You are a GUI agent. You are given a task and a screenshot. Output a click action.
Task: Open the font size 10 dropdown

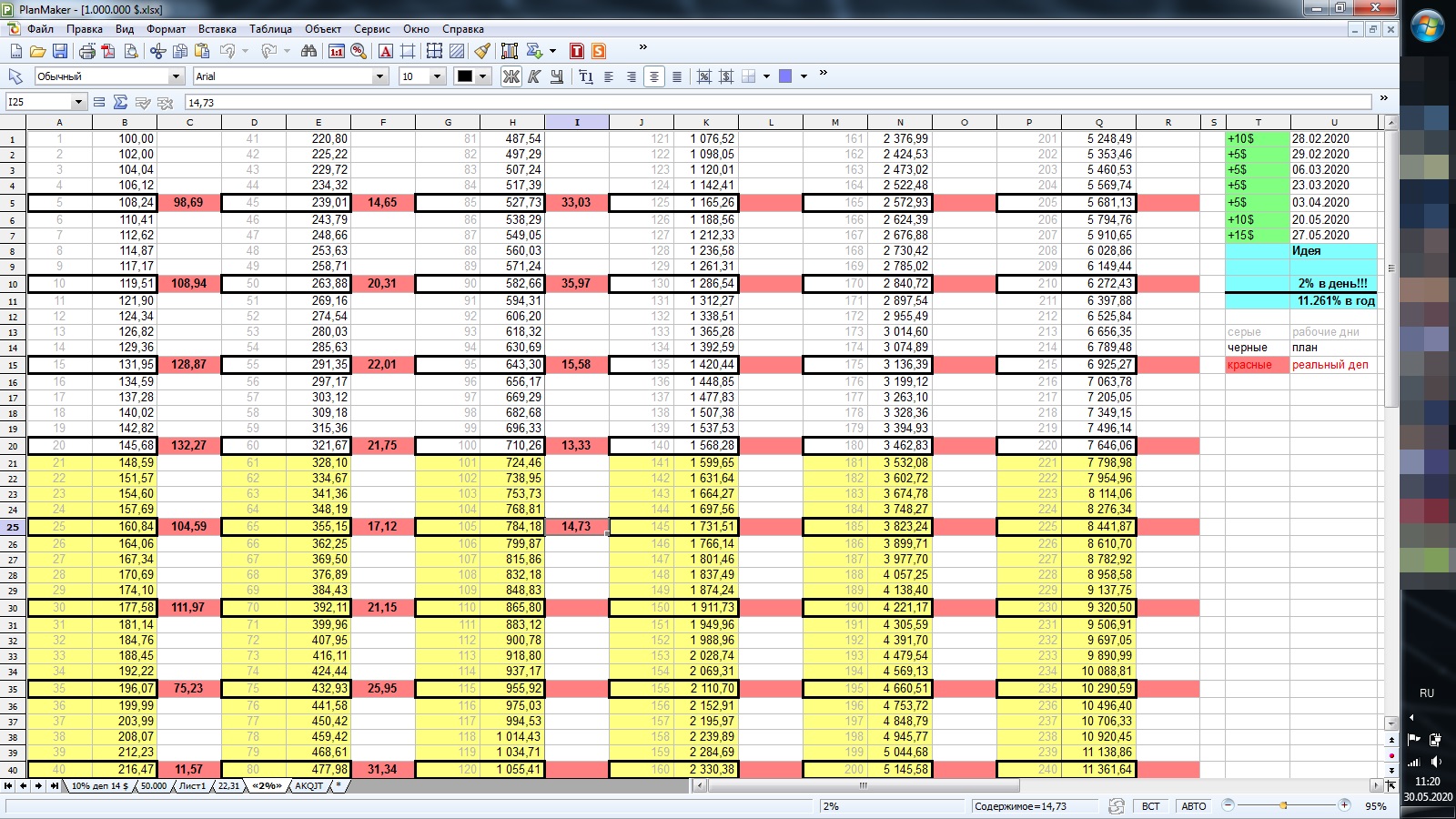click(x=437, y=77)
